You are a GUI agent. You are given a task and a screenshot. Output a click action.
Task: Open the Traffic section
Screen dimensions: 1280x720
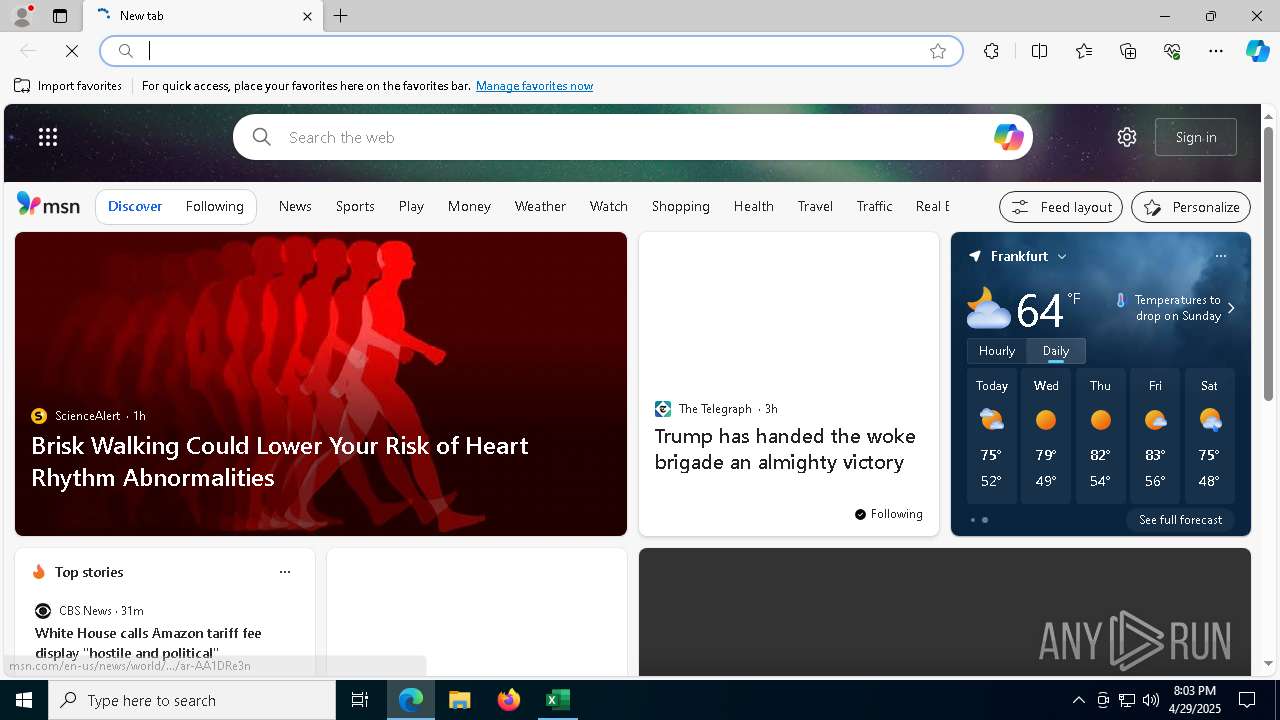click(874, 206)
